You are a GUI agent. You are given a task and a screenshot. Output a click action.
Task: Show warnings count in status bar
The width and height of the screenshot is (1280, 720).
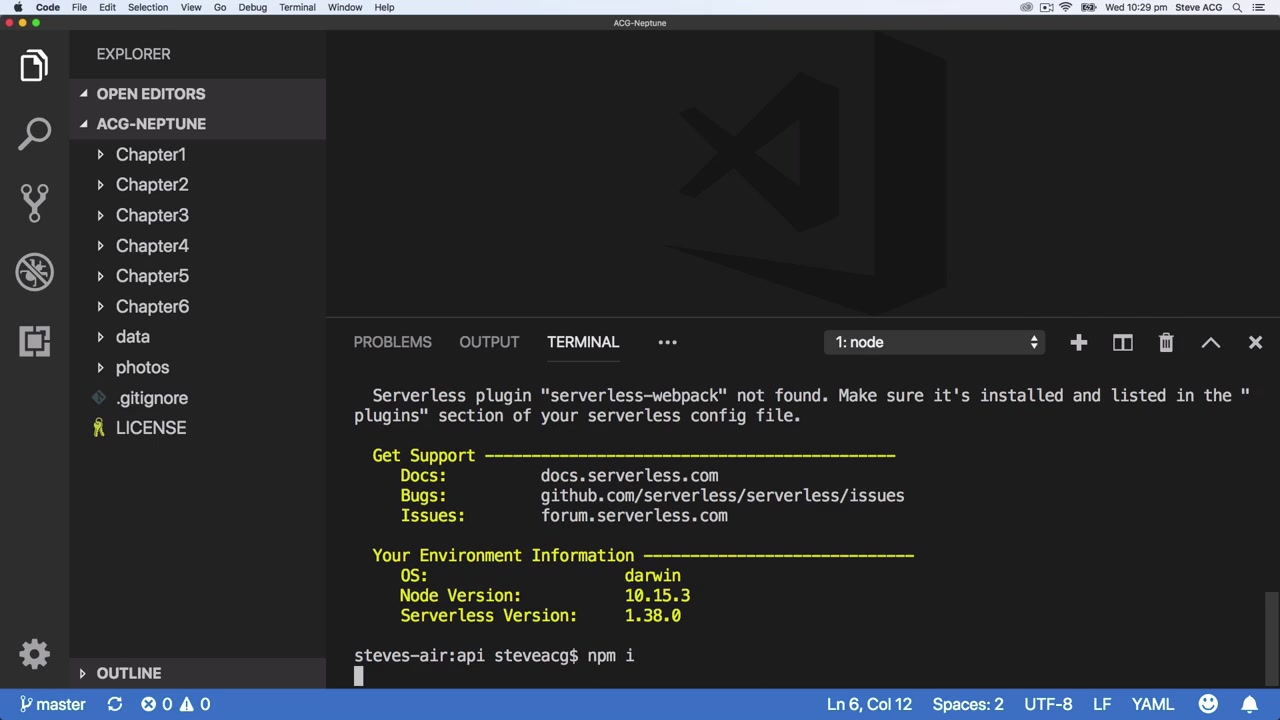[x=194, y=704]
